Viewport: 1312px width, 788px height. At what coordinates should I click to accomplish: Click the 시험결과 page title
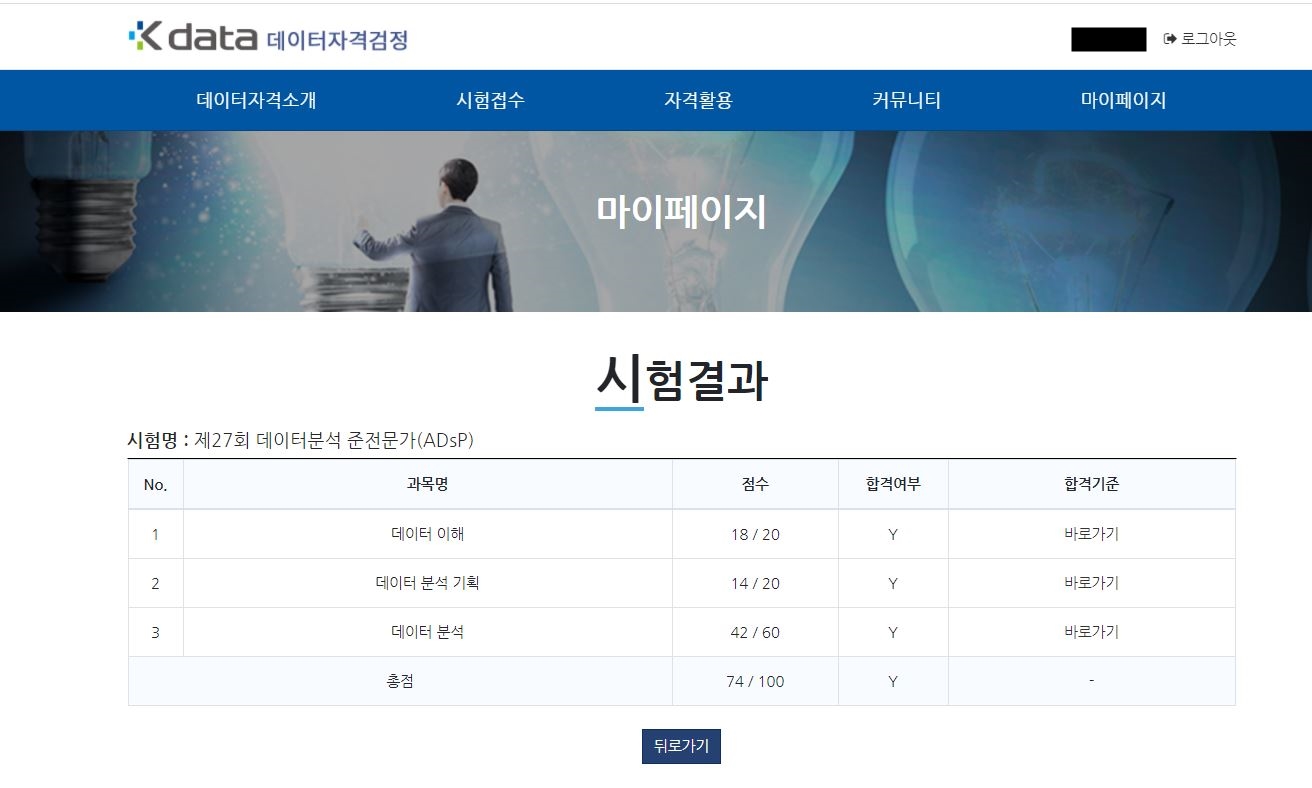(681, 380)
